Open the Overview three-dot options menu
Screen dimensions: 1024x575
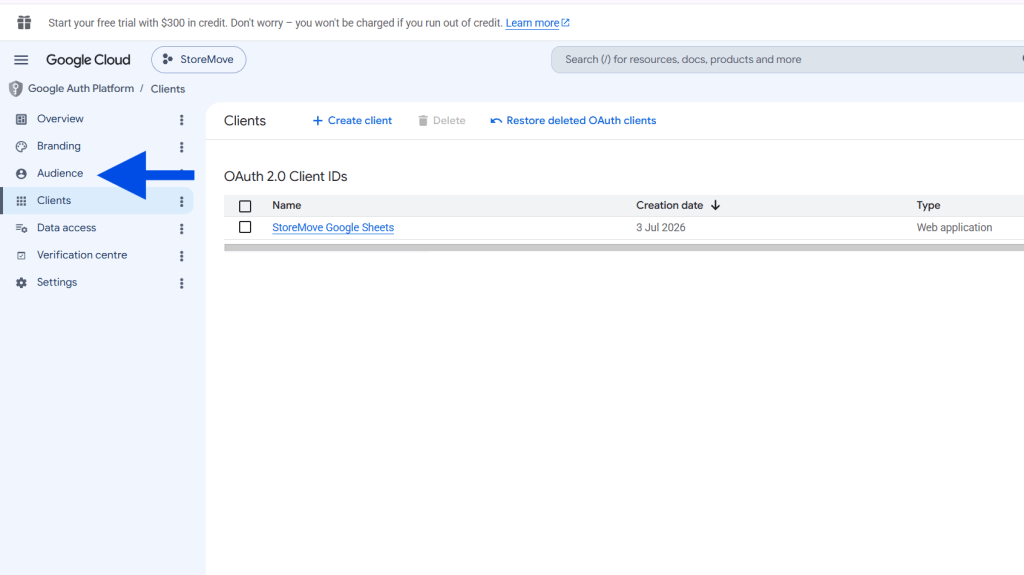(x=182, y=120)
